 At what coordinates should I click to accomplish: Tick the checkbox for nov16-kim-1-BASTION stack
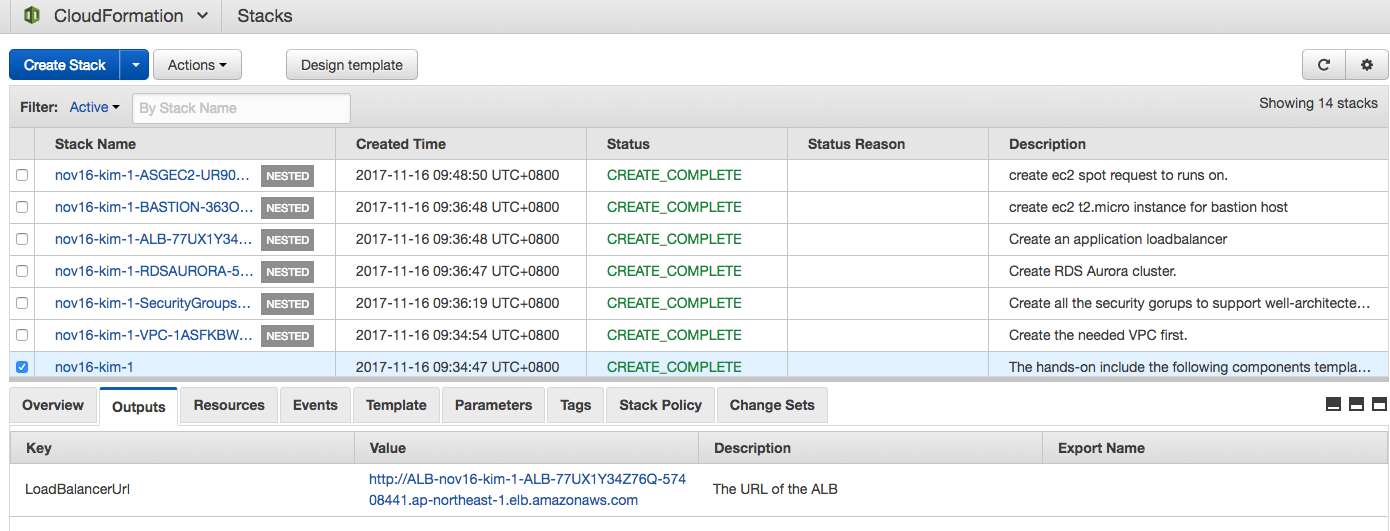click(22, 207)
